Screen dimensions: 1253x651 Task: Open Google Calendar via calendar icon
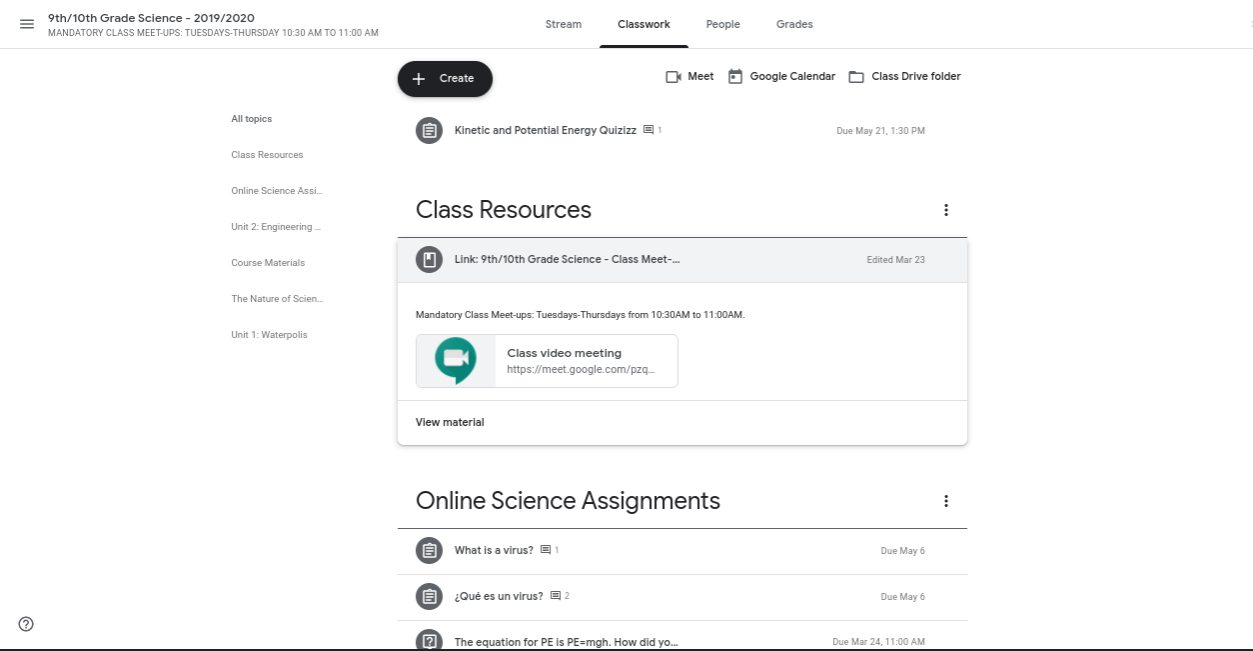click(735, 77)
